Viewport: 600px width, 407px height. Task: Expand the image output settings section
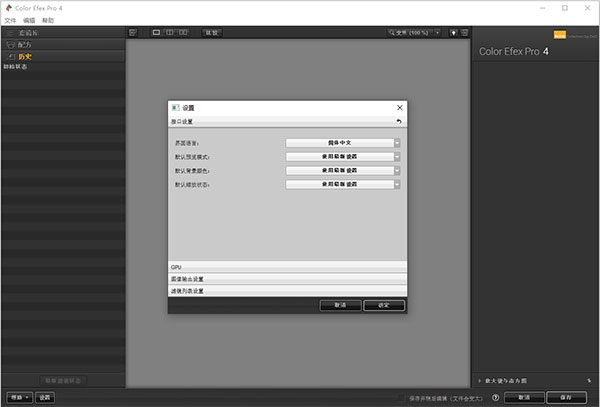click(x=287, y=279)
